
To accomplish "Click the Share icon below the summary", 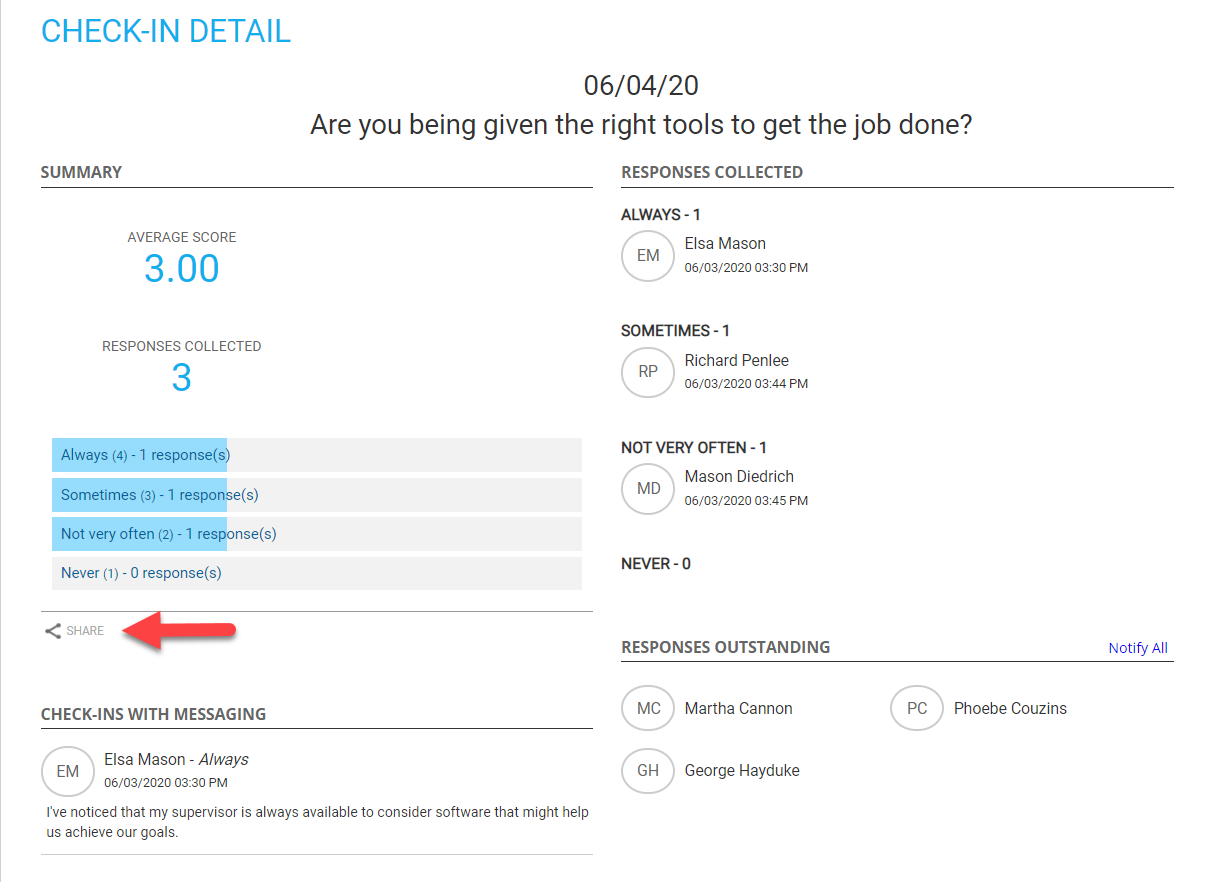I will tap(51, 630).
